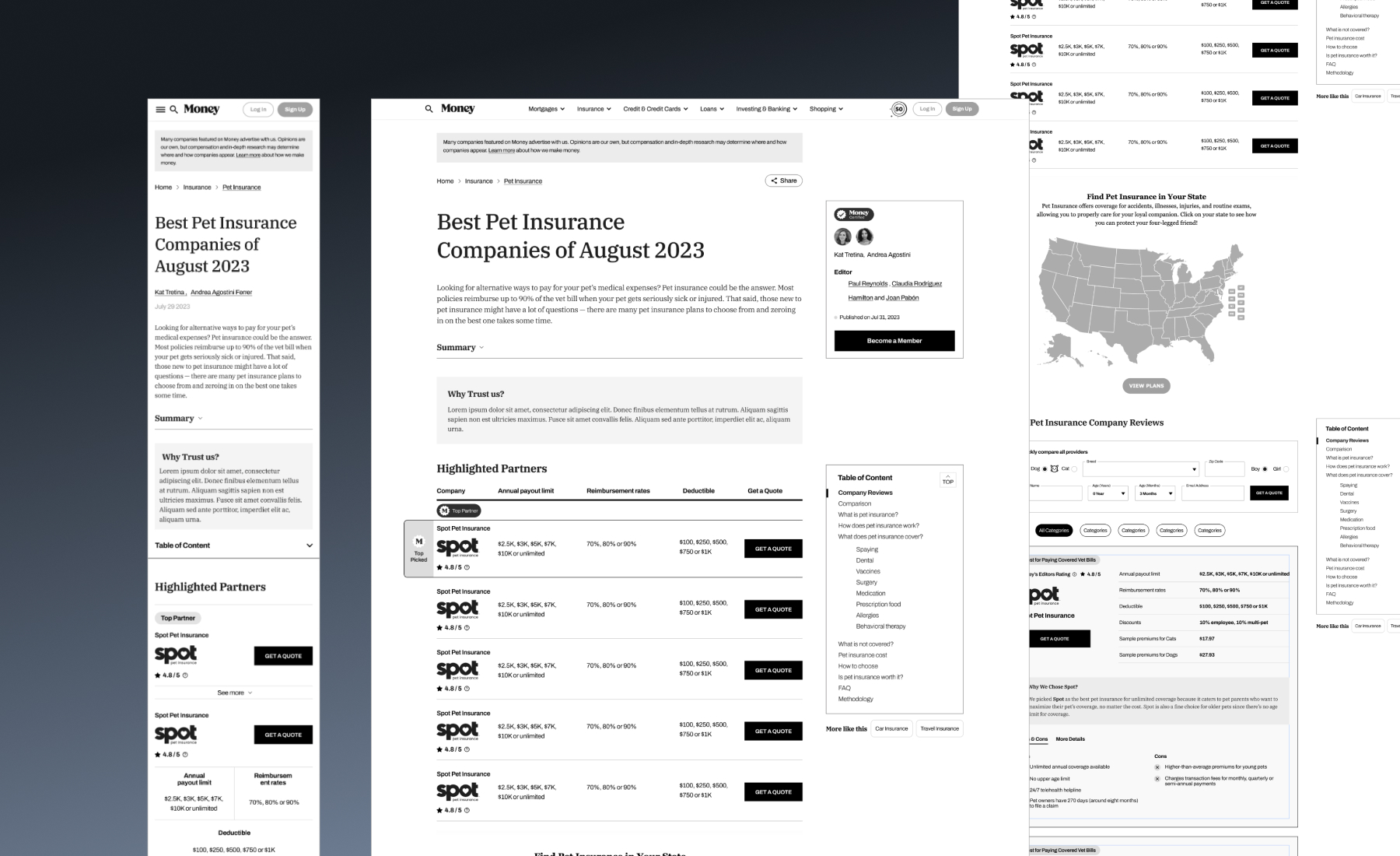This screenshot has width=1400, height=856.
Task: Click the cat face icon in the compare form
Action: click(1055, 468)
